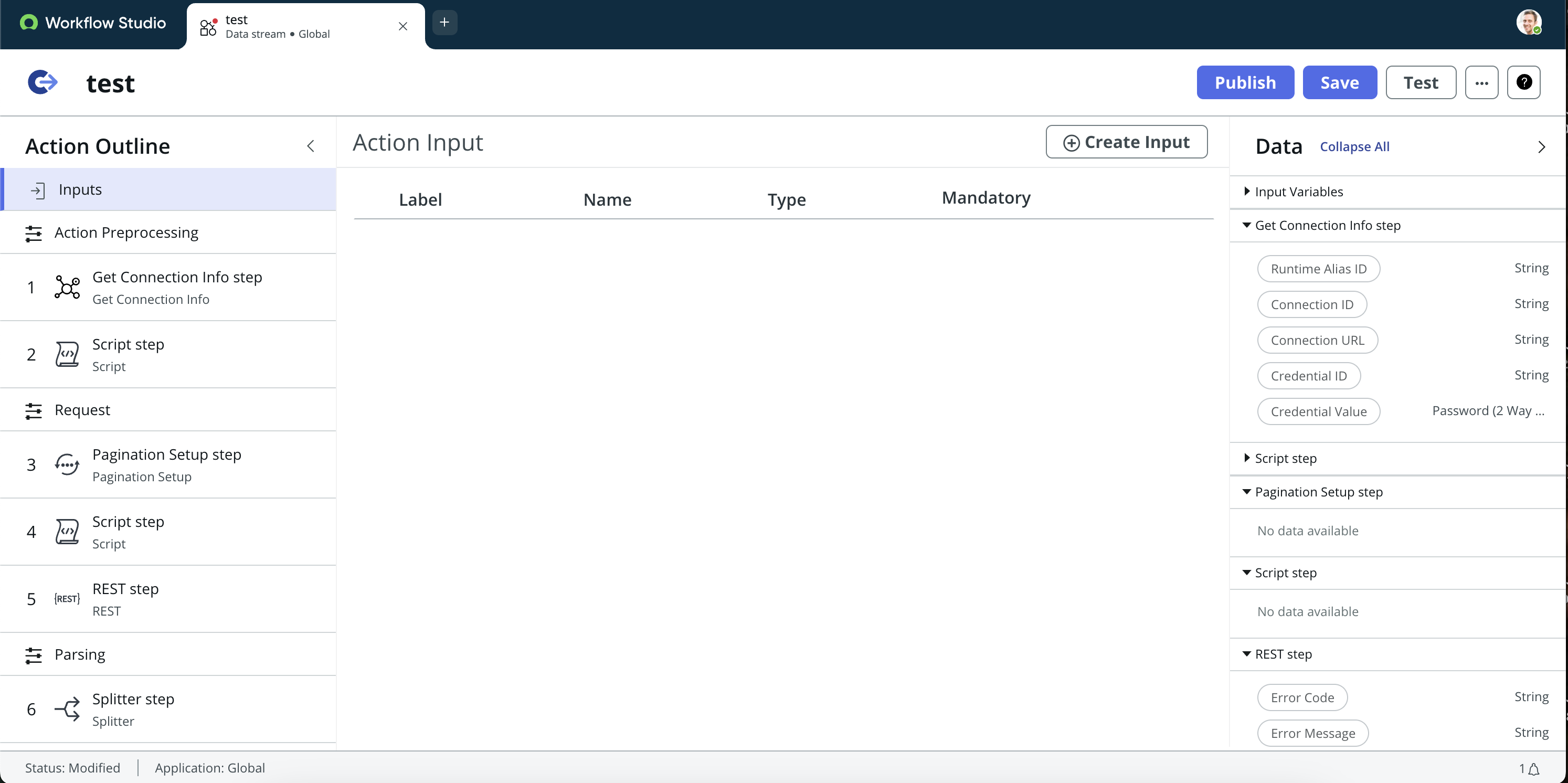Open the more options ellipsis menu
The width and height of the screenshot is (1568, 783).
(x=1481, y=82)
